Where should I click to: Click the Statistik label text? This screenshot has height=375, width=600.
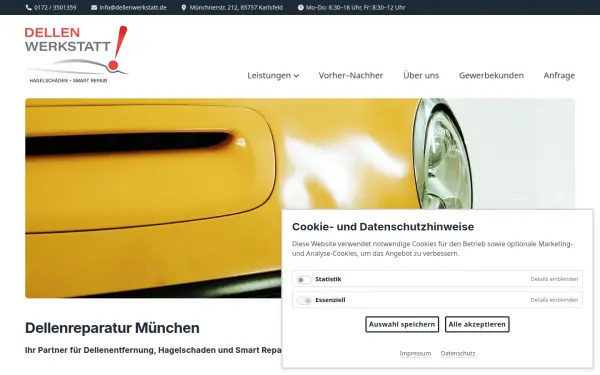coord(328,279)
